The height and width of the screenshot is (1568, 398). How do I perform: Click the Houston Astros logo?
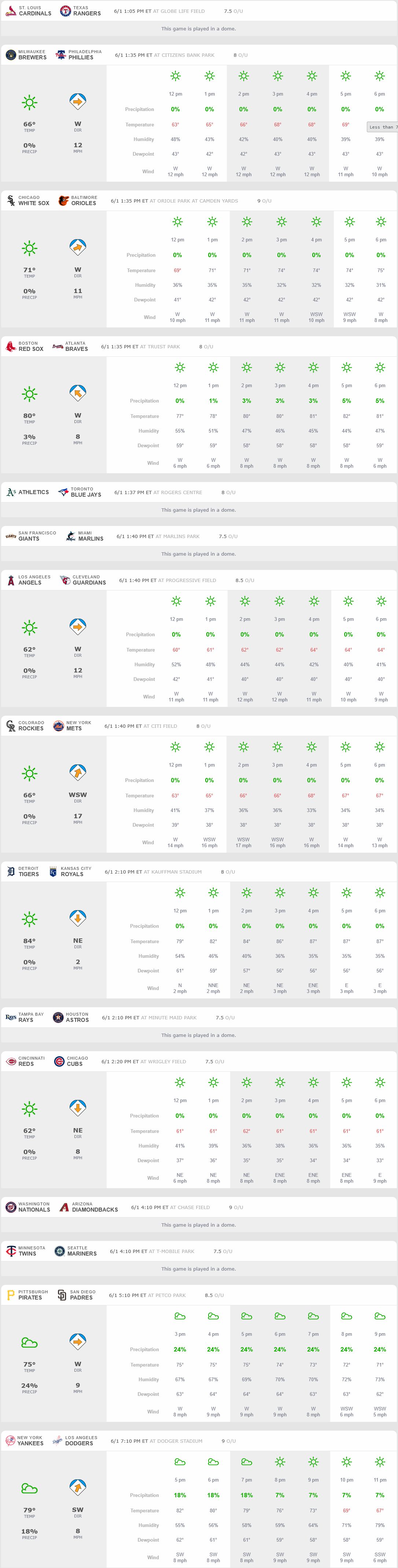pos(58,1017)
